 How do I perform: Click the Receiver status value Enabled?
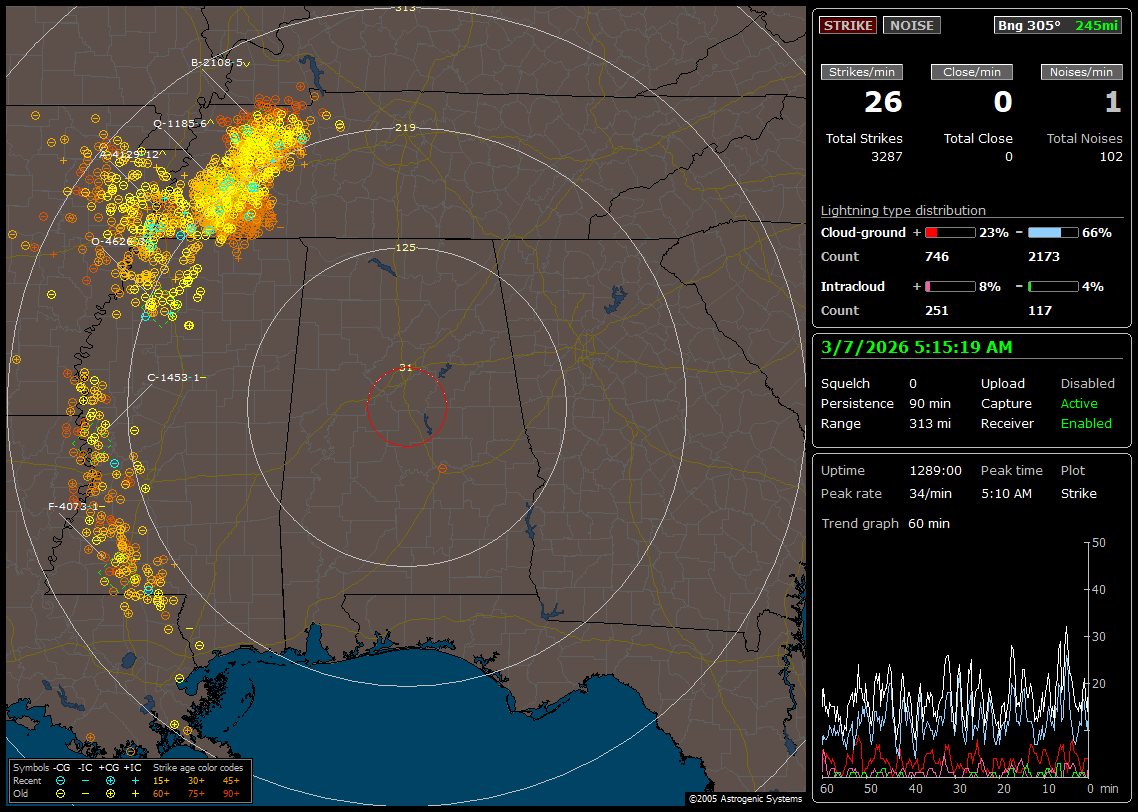[1086, 424]
